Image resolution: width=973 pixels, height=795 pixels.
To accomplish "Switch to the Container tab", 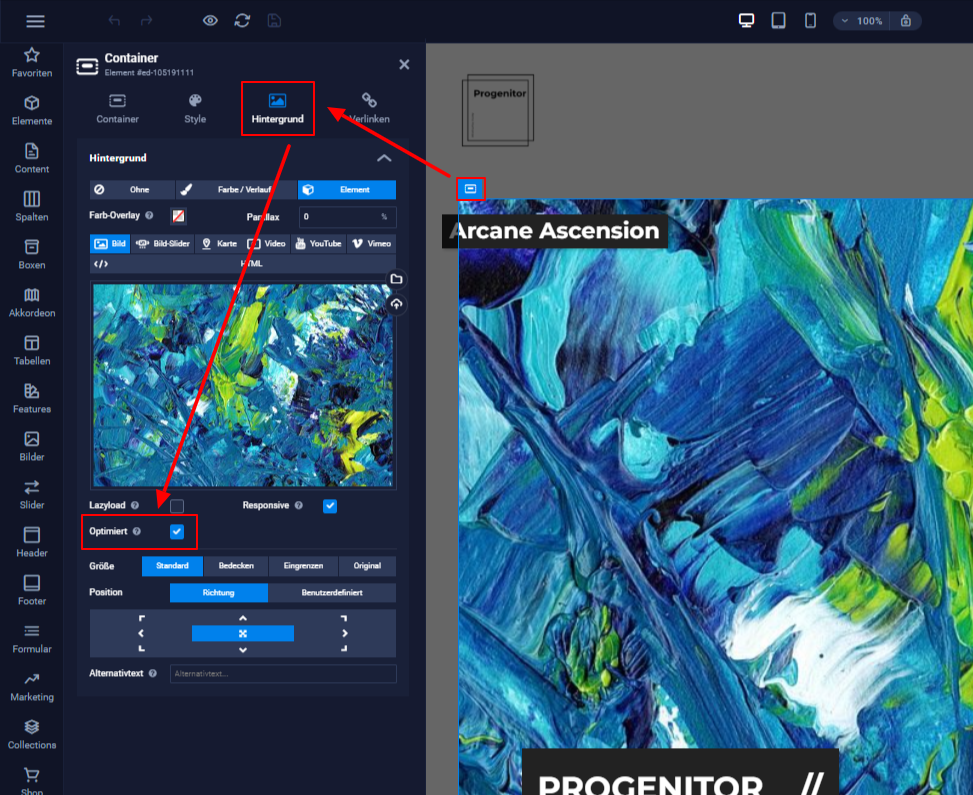I will [x=117, y=109].
